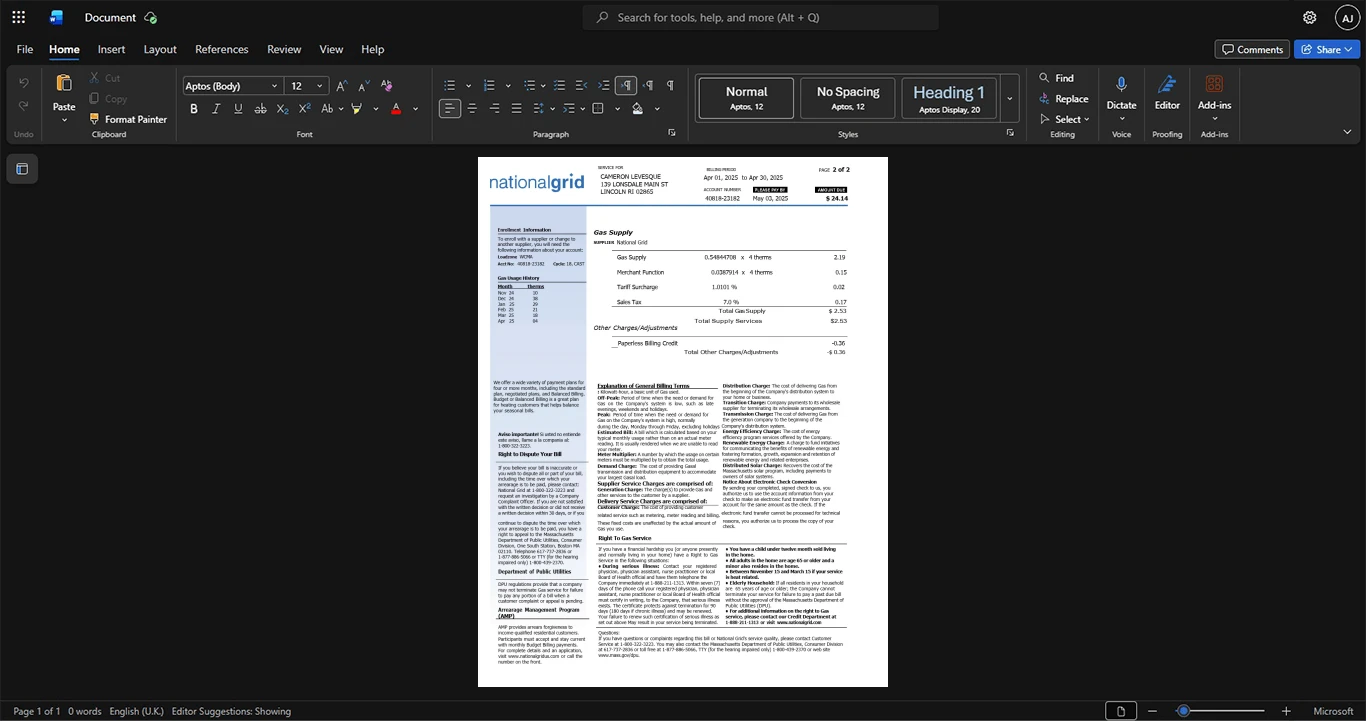The image size is (1366, 721).
Task: Apply subscript formatting
Action: pyautogui.click(x=283, y=109)
